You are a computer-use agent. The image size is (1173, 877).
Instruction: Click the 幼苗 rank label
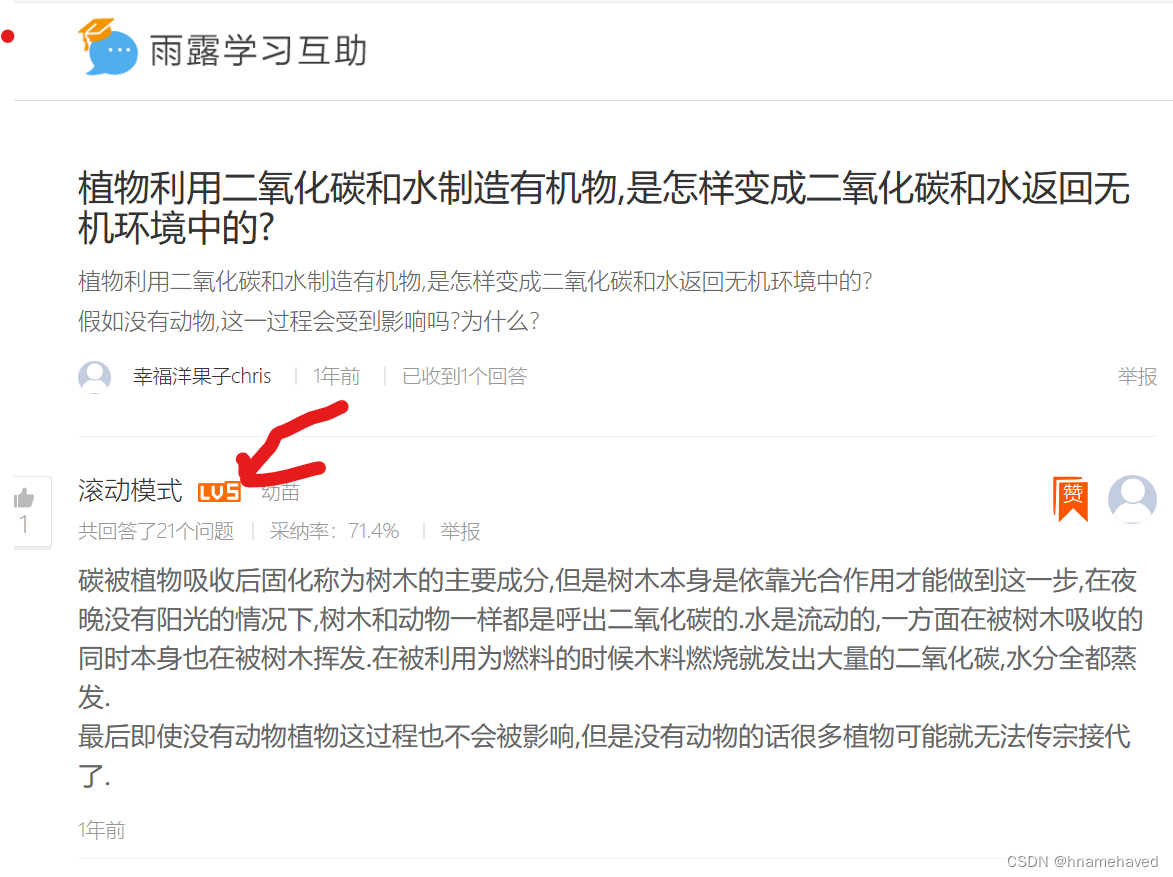pyautogui.click(x=281, y=492)
